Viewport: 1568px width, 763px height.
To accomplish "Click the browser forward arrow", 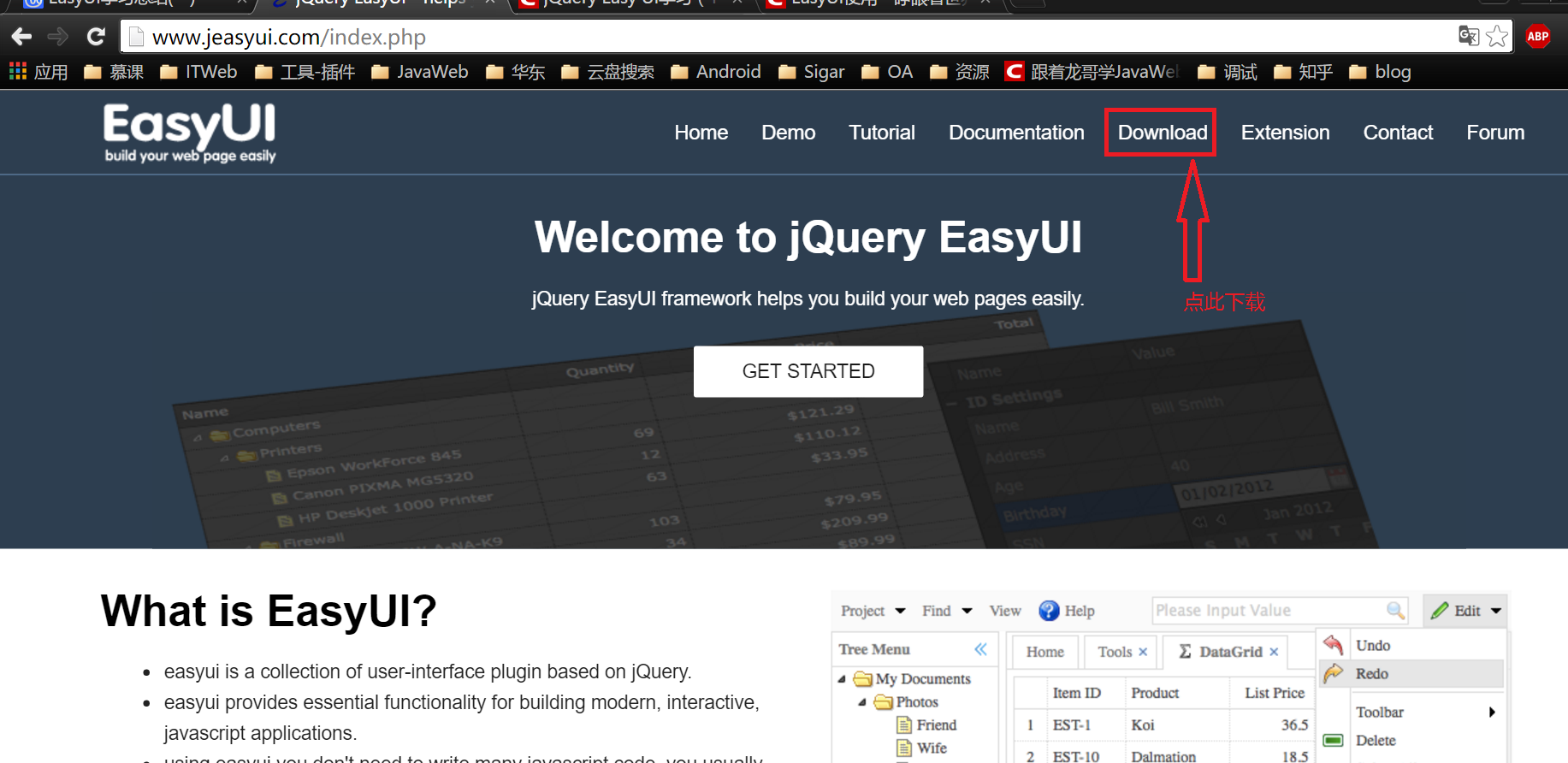I will 57,37.
